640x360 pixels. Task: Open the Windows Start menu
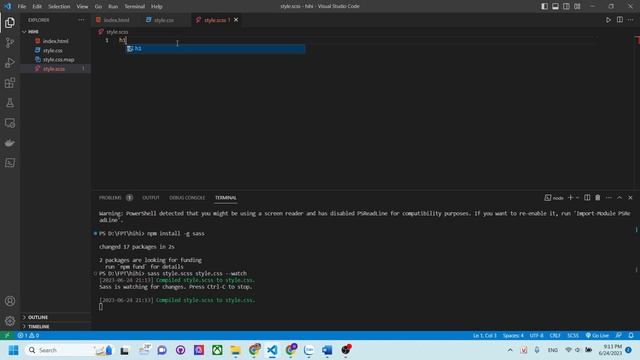pyautogui.click(x=13, y=350)
